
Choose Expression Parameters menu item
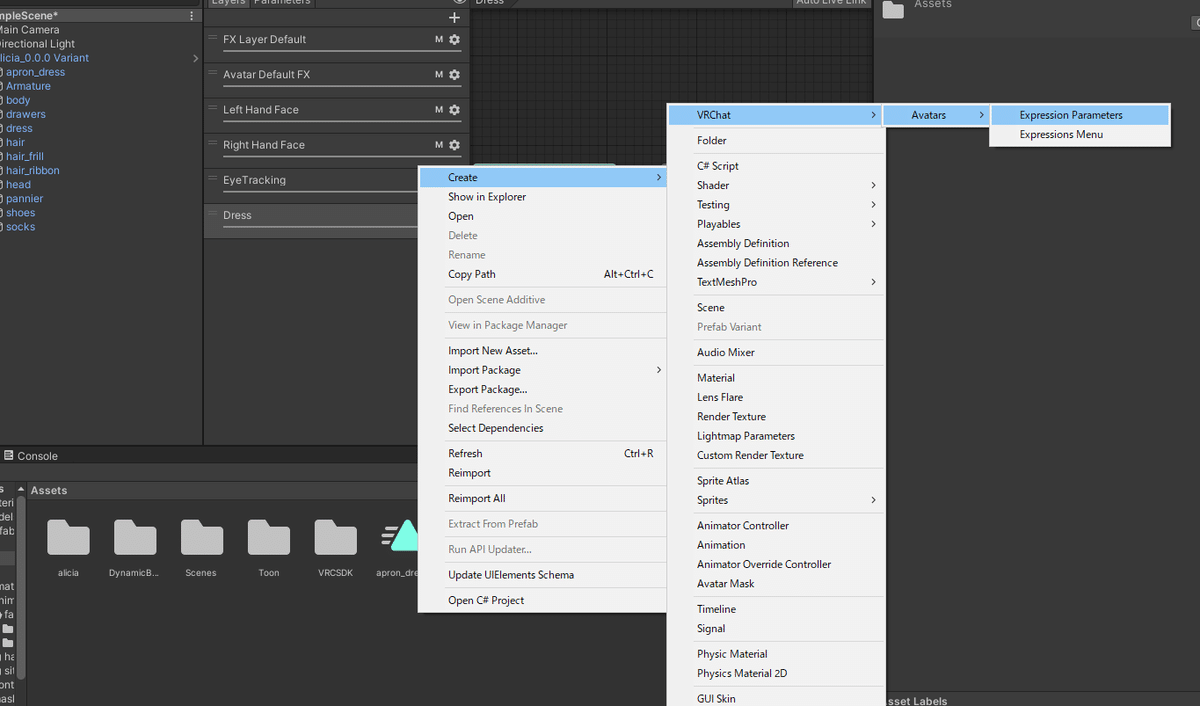1079,115
